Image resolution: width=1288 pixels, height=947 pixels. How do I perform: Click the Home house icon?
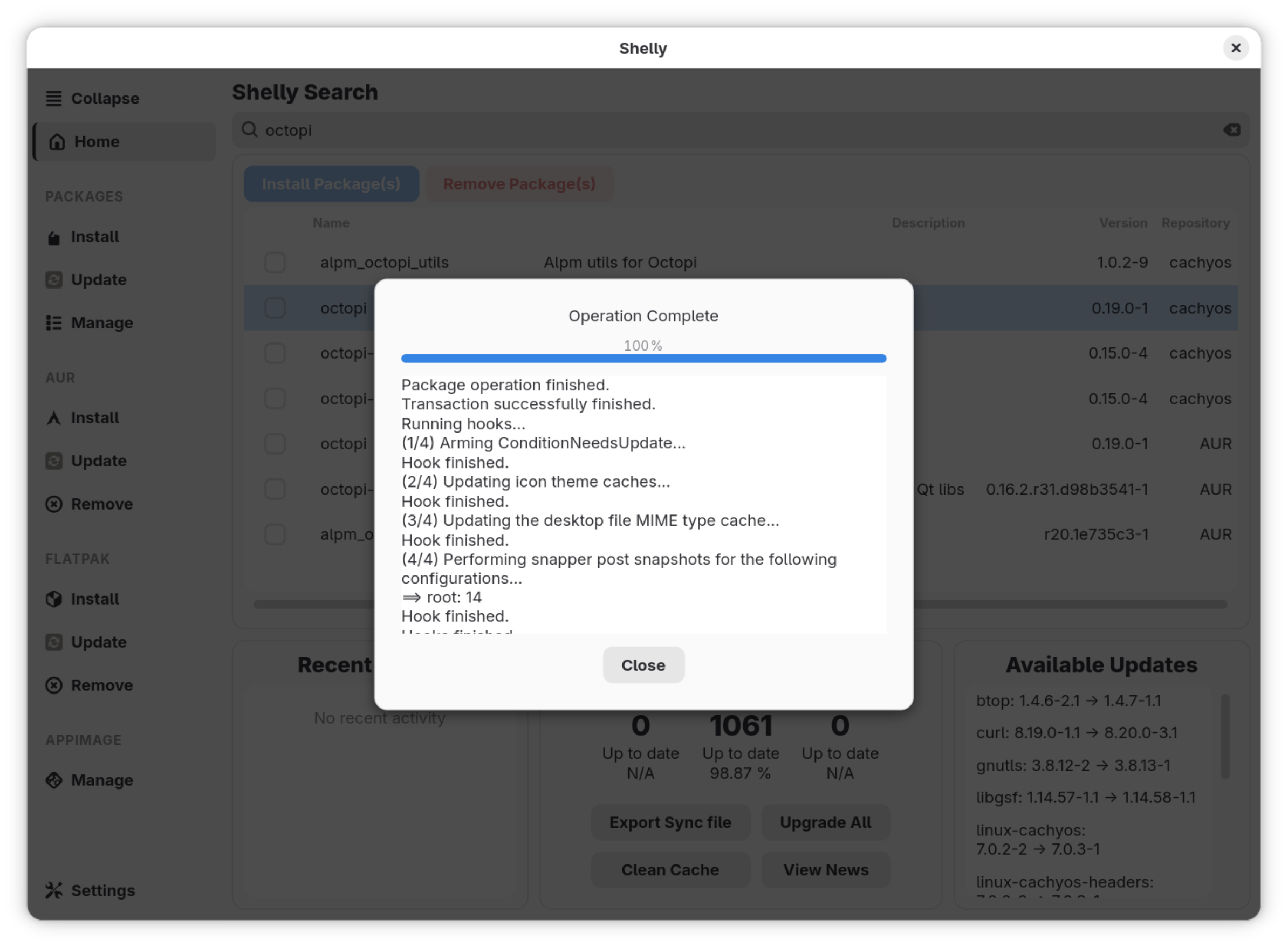coord(57,142)
